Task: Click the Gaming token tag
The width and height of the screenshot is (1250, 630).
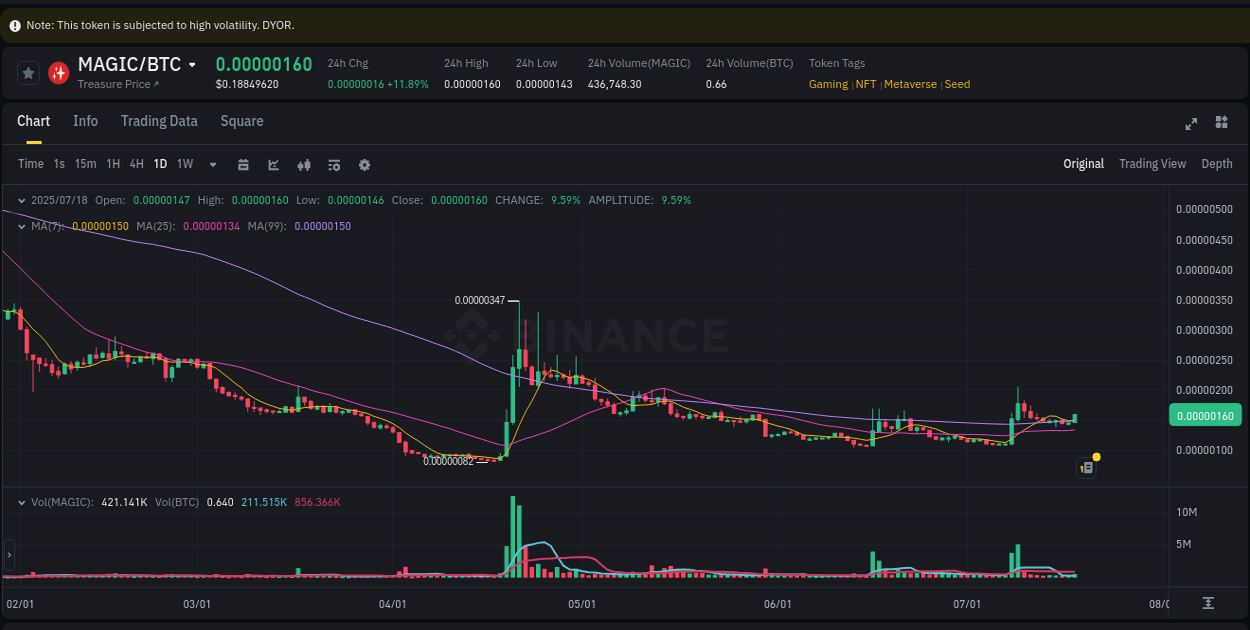Action: (x=828, y=84)
